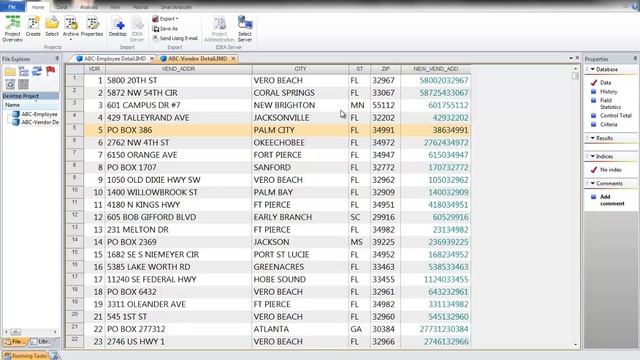Viewport: 640px width, 360px height.
Task: Click the Save As export option
Action: click(x=165, y=29)
